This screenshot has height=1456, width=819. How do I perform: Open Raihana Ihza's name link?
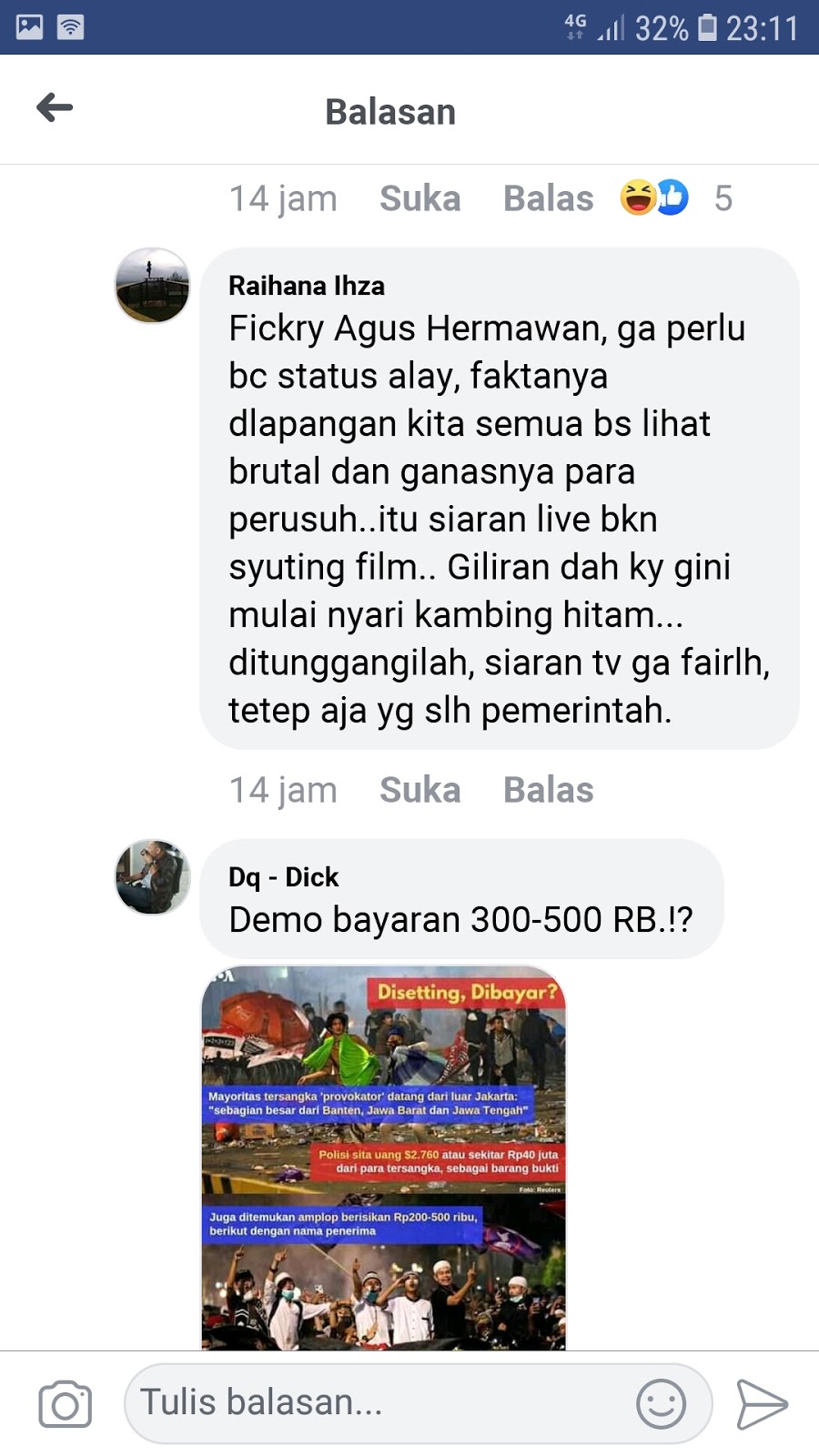pos(307,286)
